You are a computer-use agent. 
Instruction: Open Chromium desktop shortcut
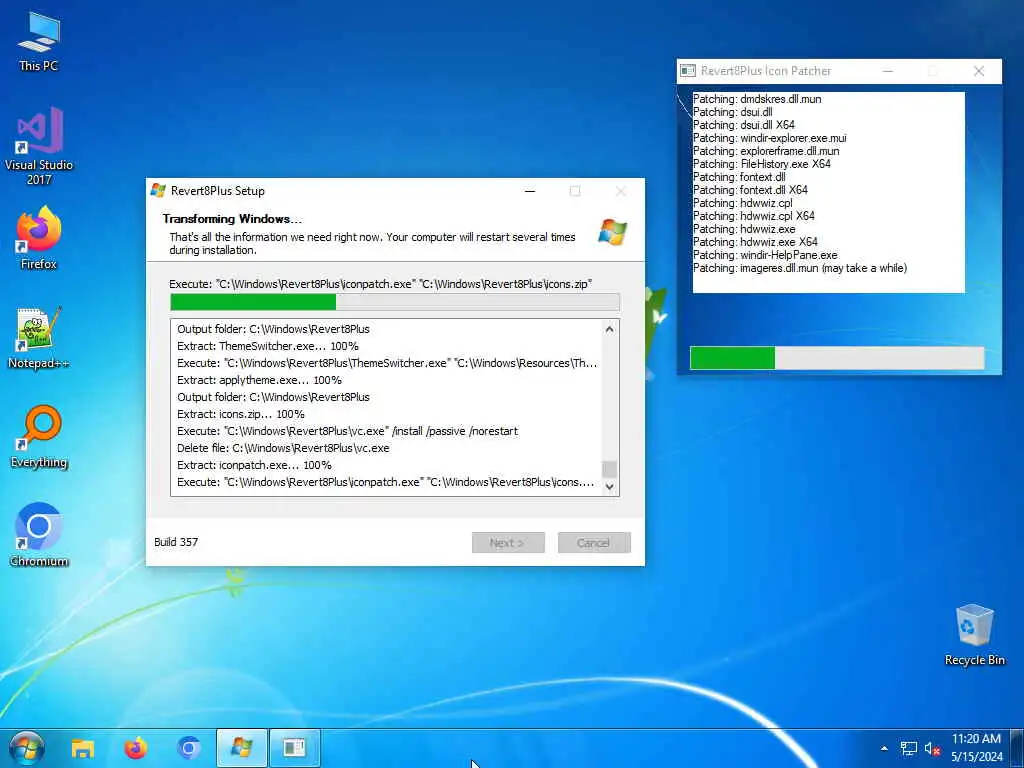click(x=39, y=535)
